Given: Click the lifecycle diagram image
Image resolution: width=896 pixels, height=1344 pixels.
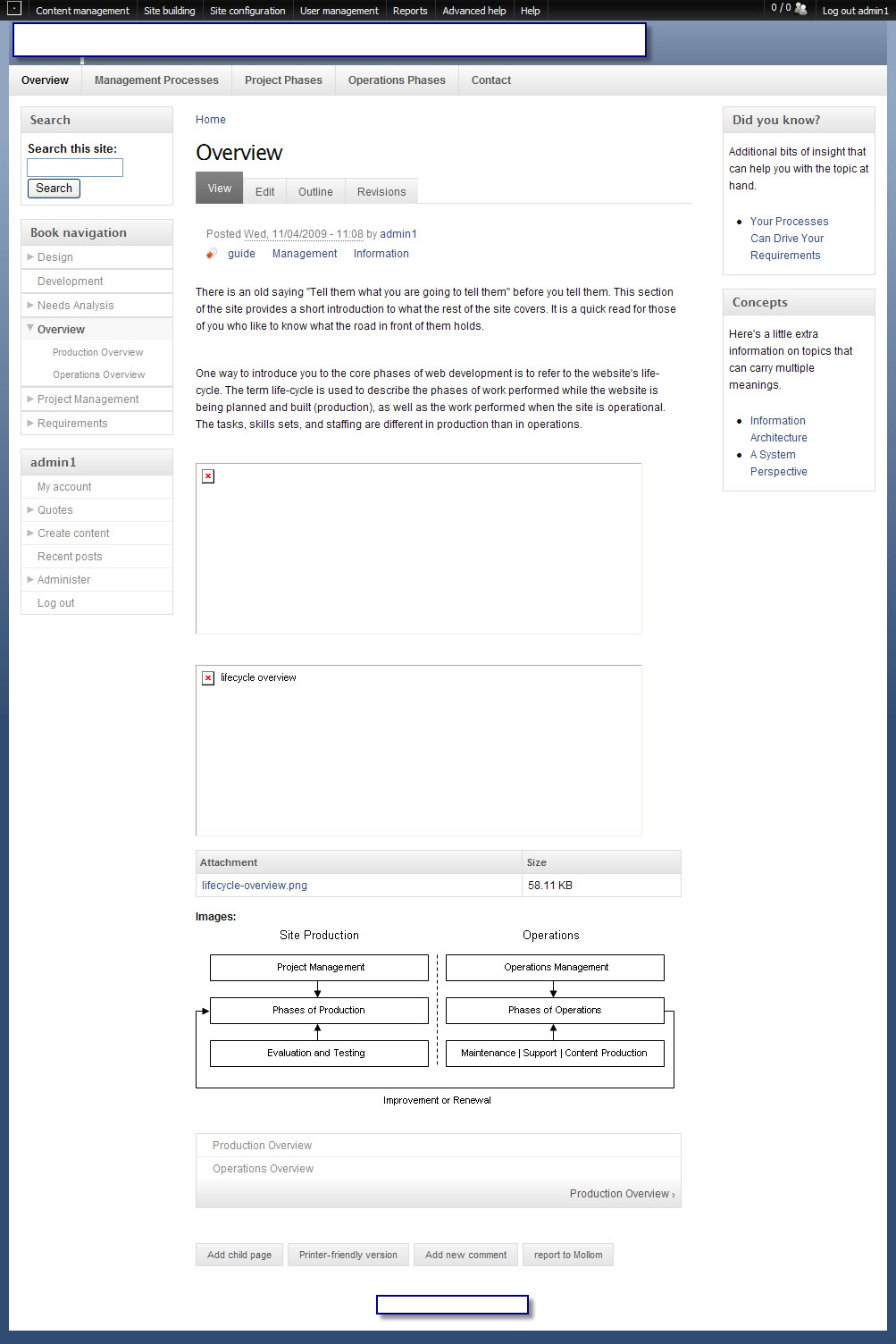Looking at the screenshot, I should point(435,1017).
